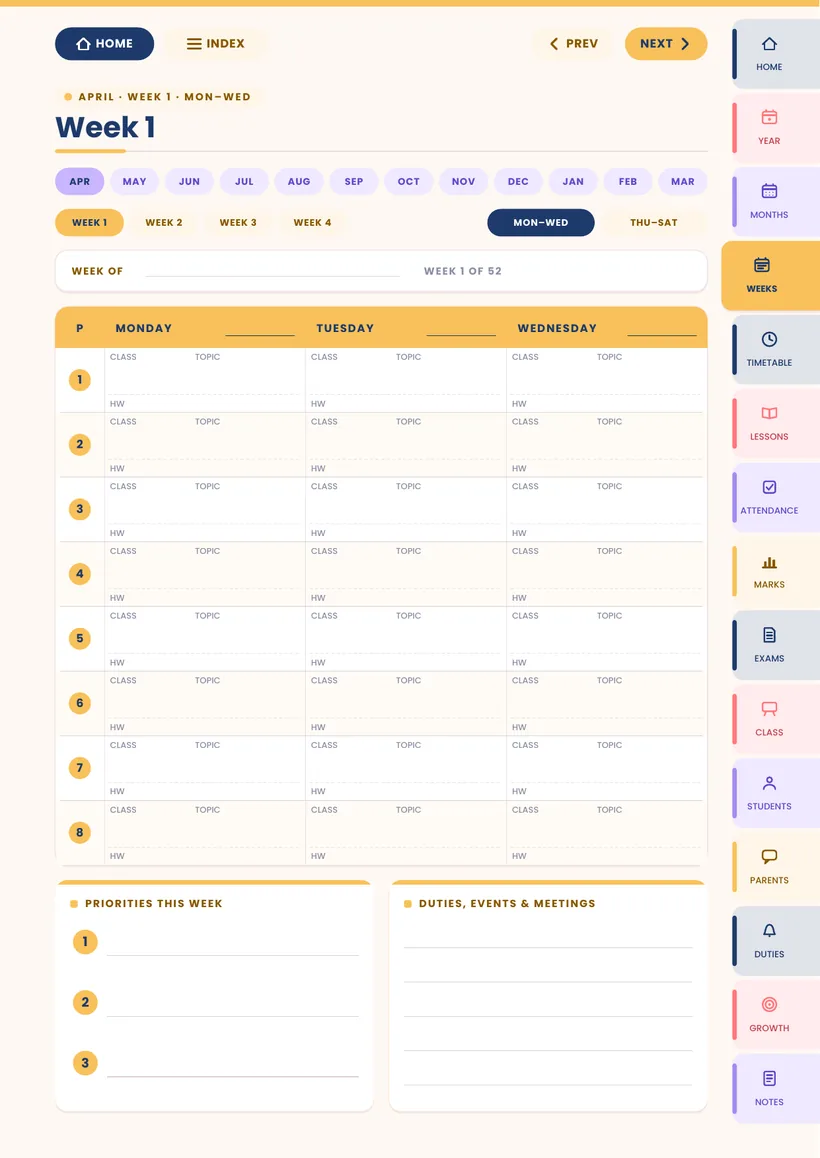The width and height of the screenshot is (820, 1158).
Task: Open the Lessons book icon
Action: tap(769, 413)
